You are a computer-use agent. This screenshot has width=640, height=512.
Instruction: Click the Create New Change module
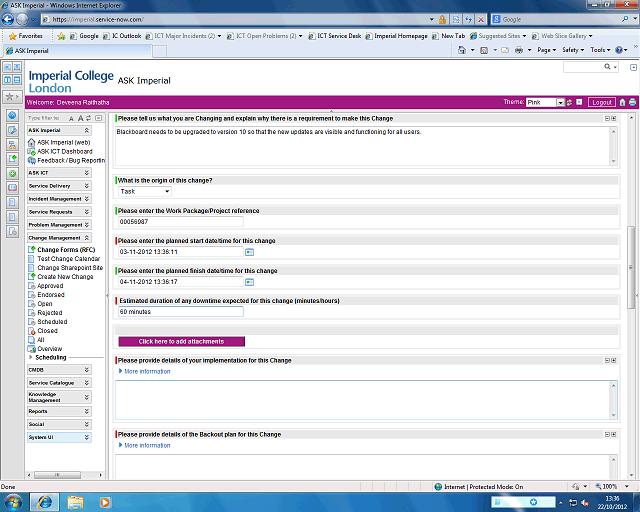pyautogui.click(x=65, y=277)
